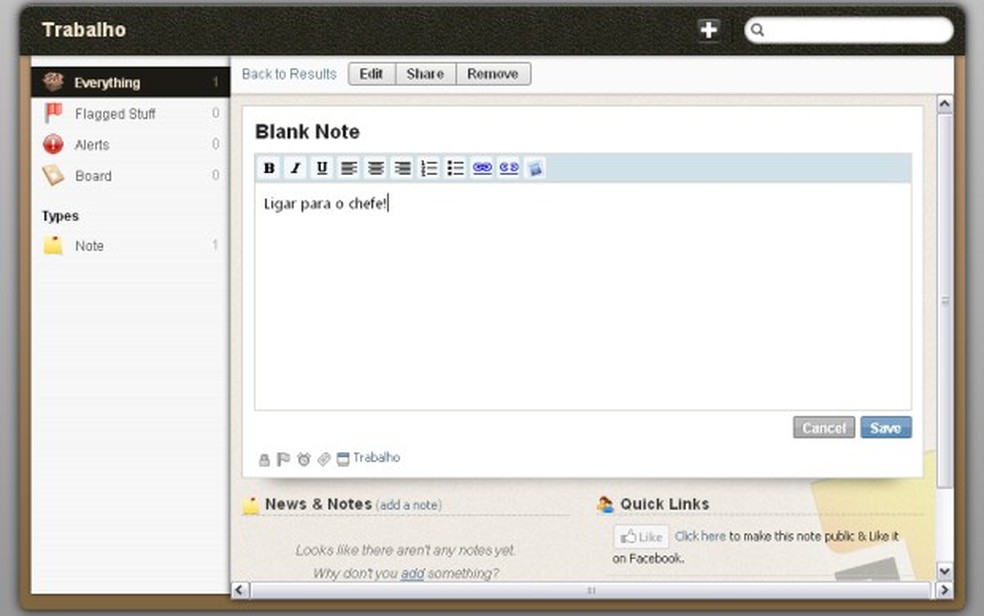This screenshot has height=616, width=984.
Task: Click the Blank Note title
Action: tap(308, 132)
